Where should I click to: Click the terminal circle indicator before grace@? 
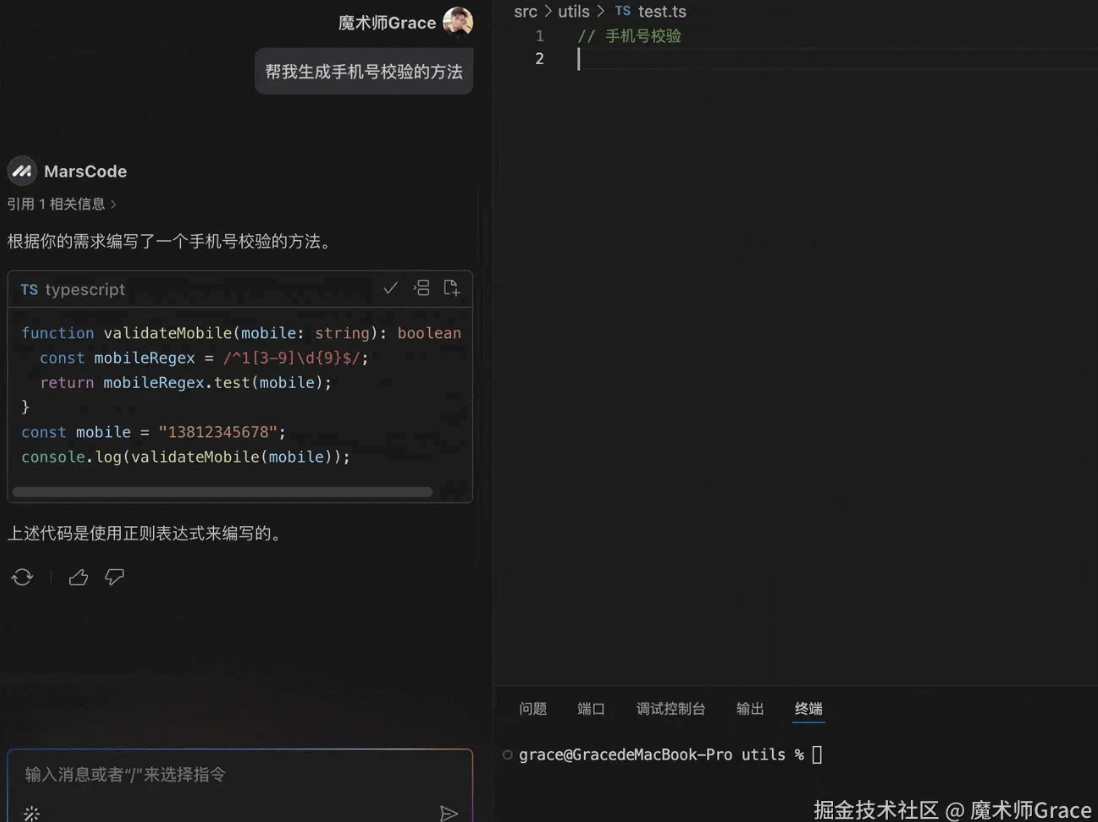pos(508,755)
